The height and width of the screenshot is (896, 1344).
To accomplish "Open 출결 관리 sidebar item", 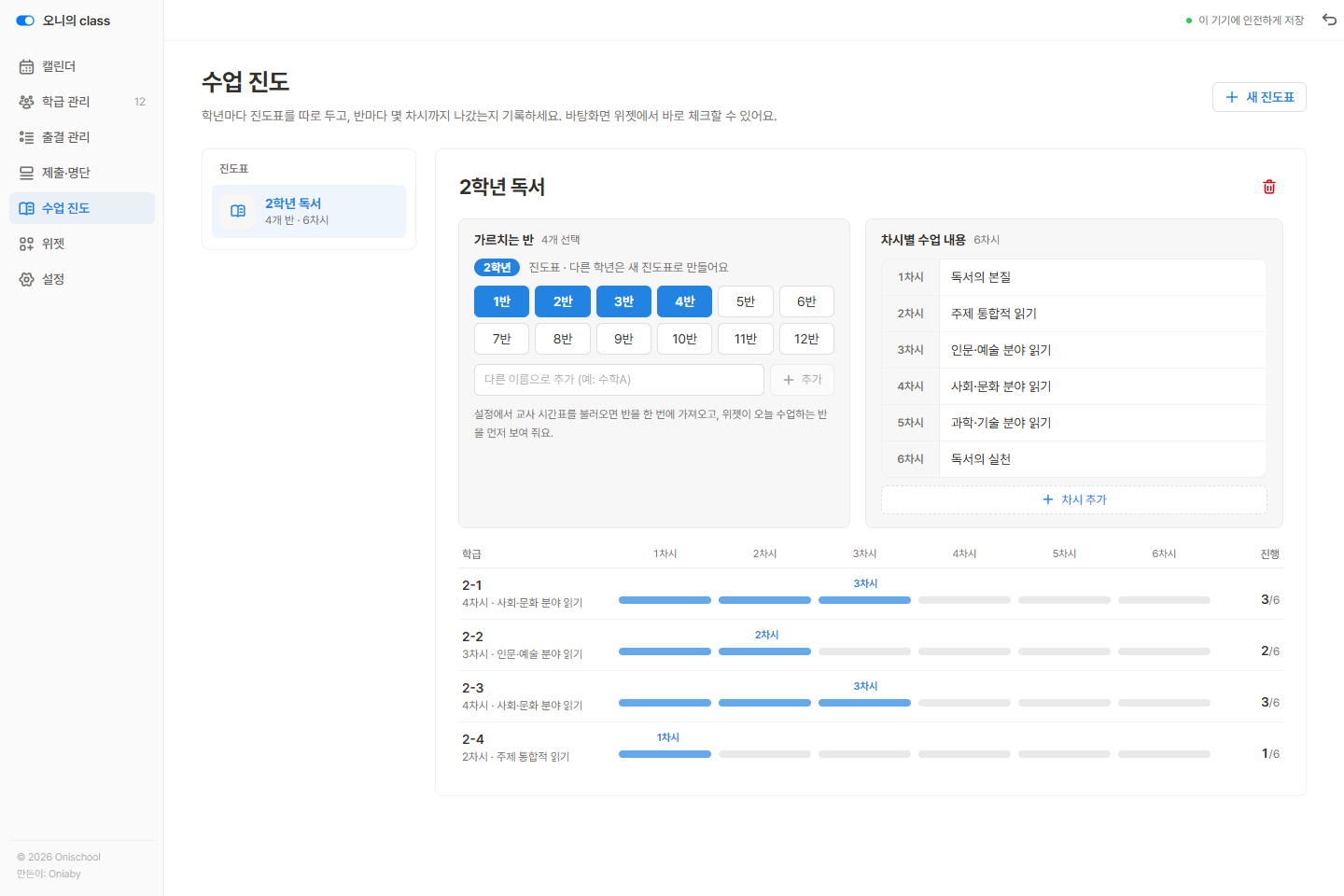I will click(82, 137).
